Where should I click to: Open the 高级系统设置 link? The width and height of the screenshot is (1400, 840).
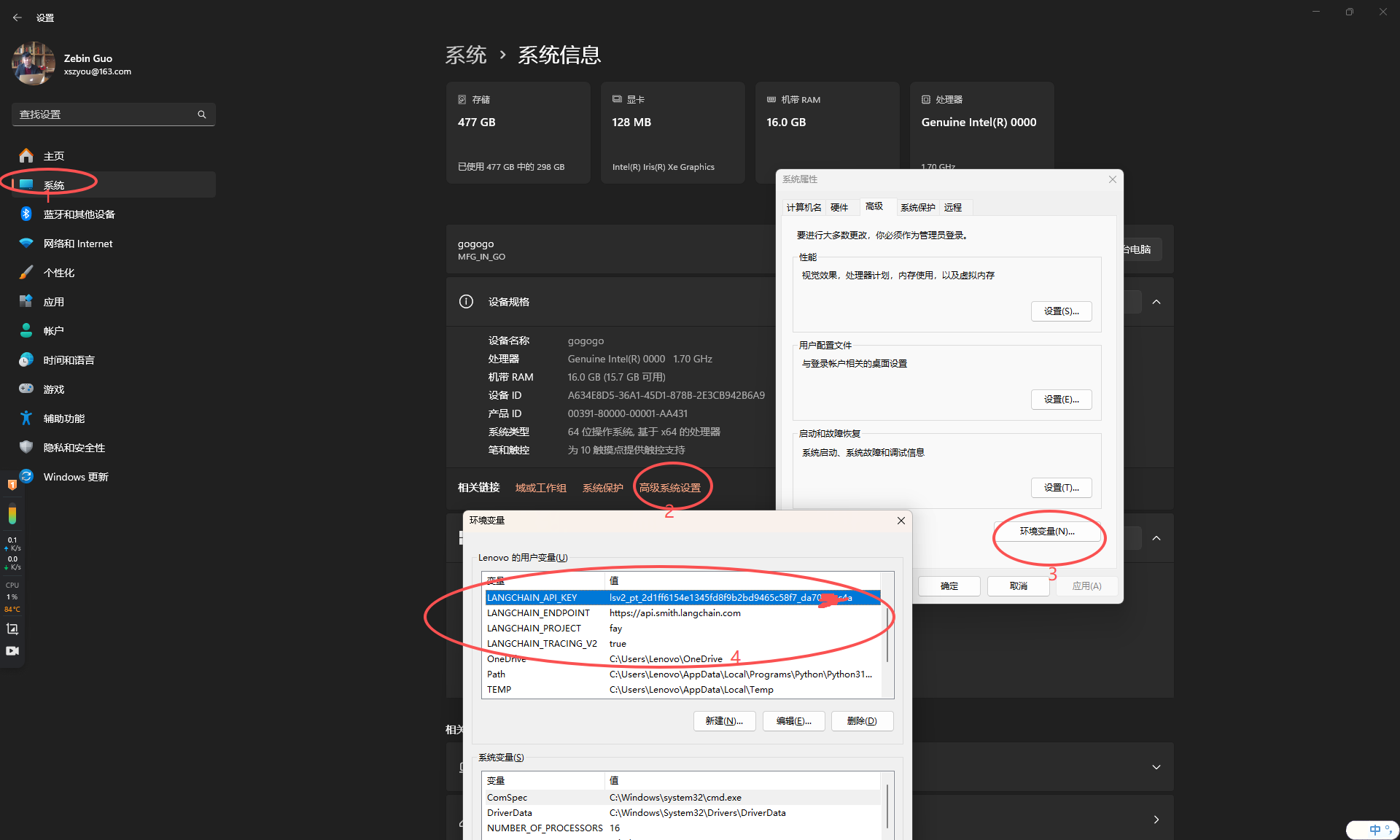coord(669,488)
